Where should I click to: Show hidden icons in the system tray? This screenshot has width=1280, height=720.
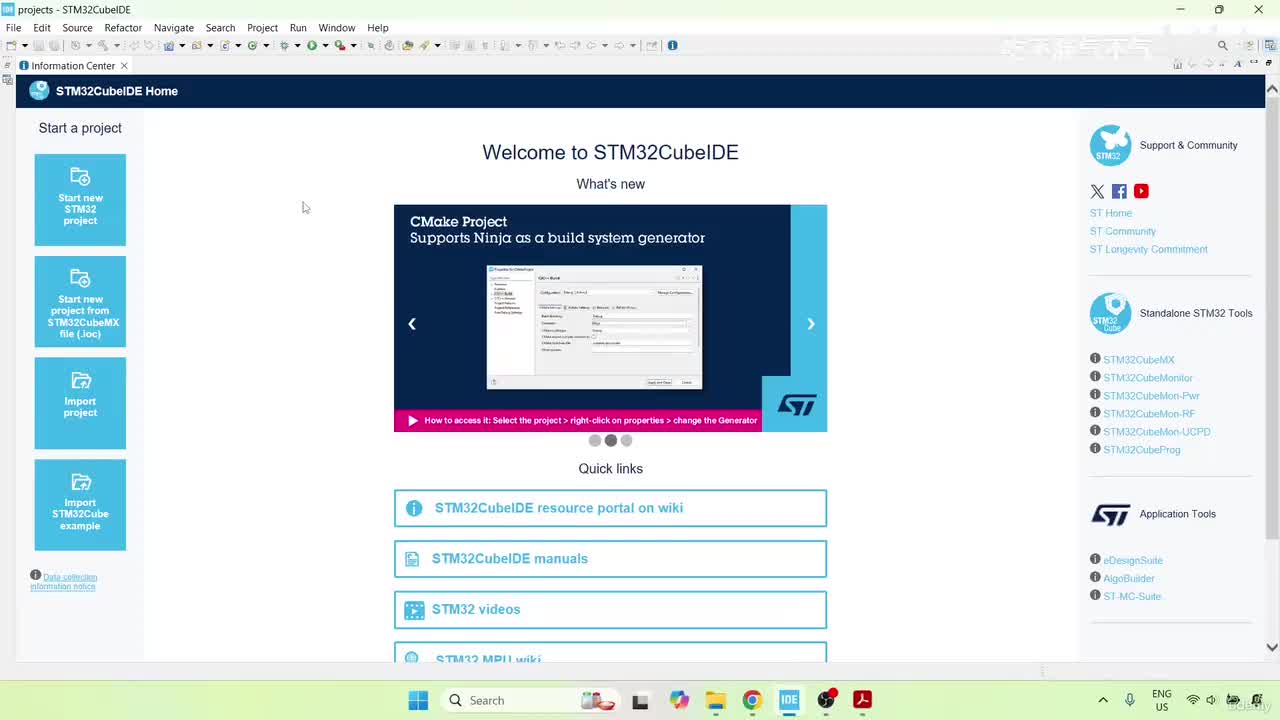[1103, 700]
